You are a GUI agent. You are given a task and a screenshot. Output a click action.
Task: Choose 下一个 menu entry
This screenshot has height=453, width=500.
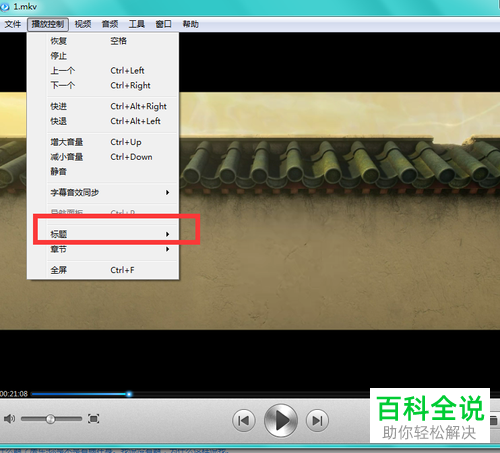(103, 85)
